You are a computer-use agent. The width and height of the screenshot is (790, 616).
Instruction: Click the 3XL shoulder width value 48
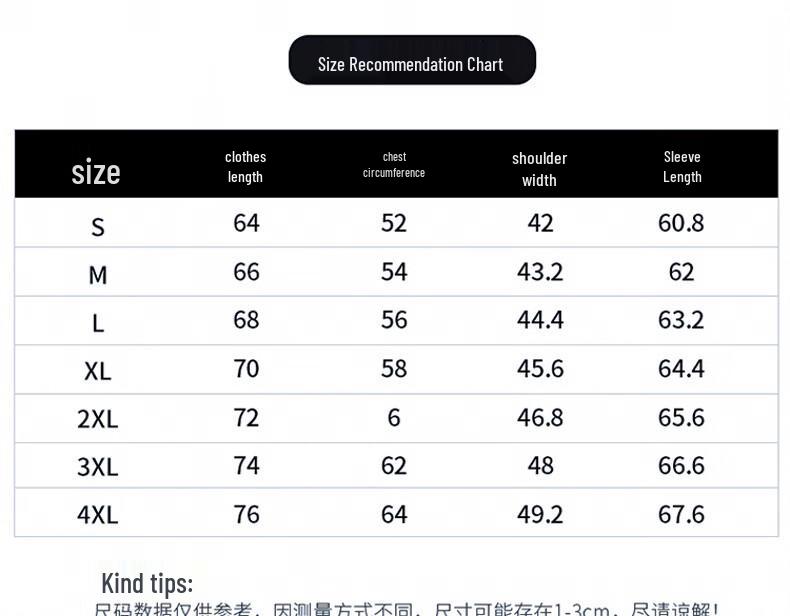coord(540,466)
